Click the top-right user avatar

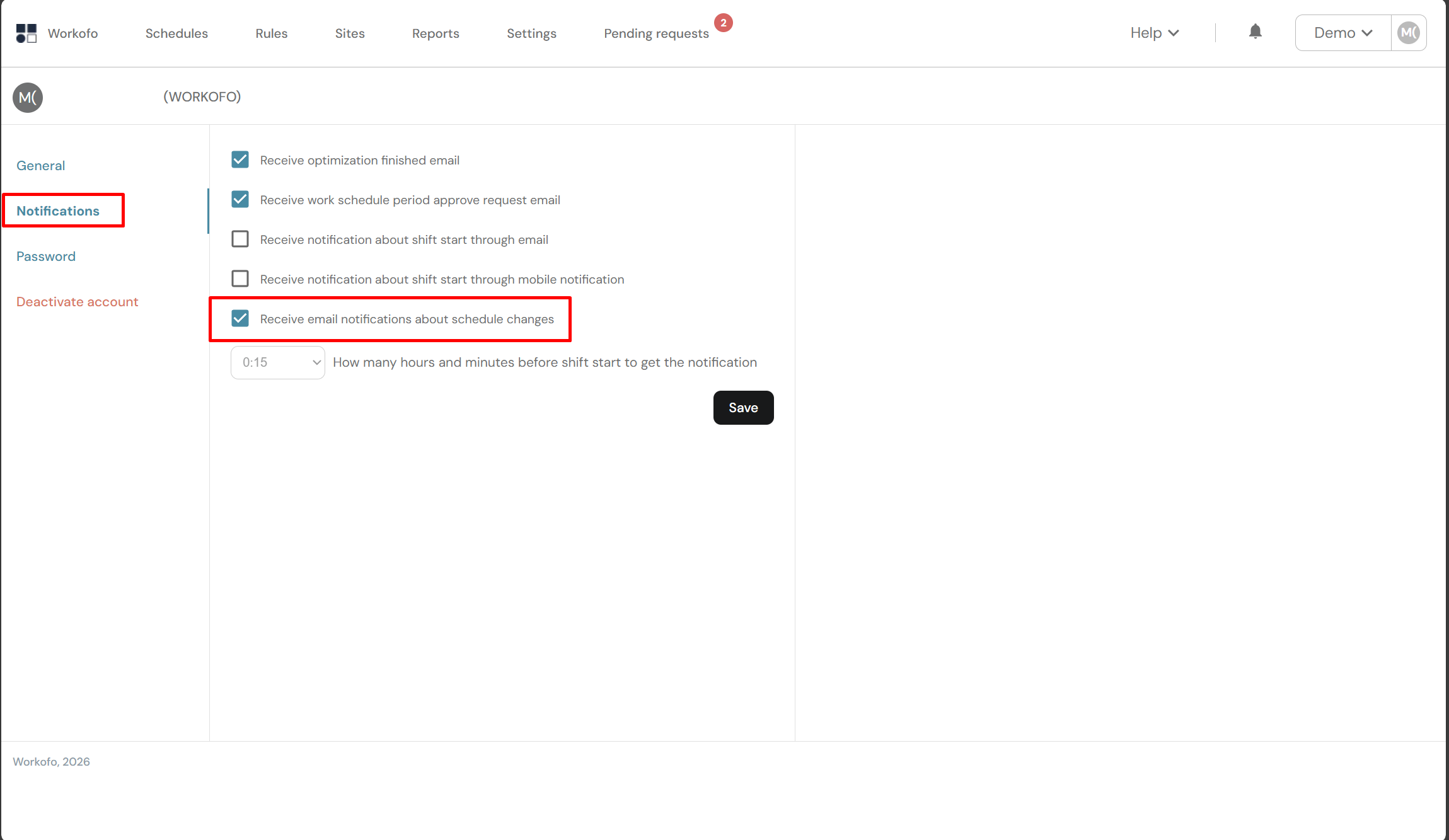[x=1408, y=33]
